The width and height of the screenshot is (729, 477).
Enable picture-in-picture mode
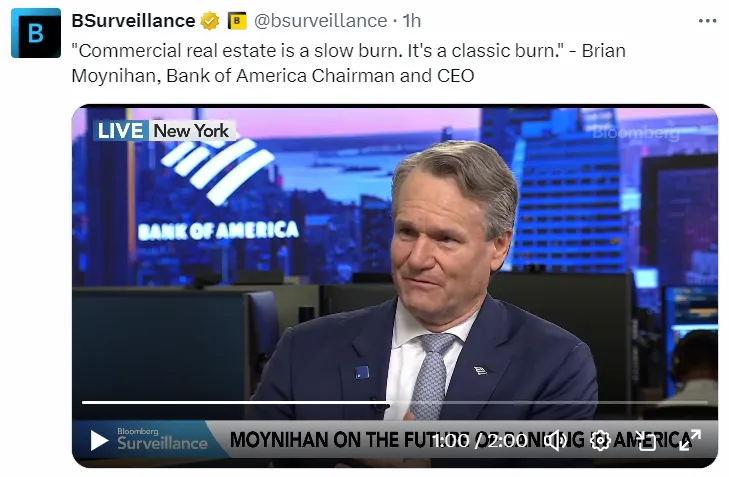(646, 440)
